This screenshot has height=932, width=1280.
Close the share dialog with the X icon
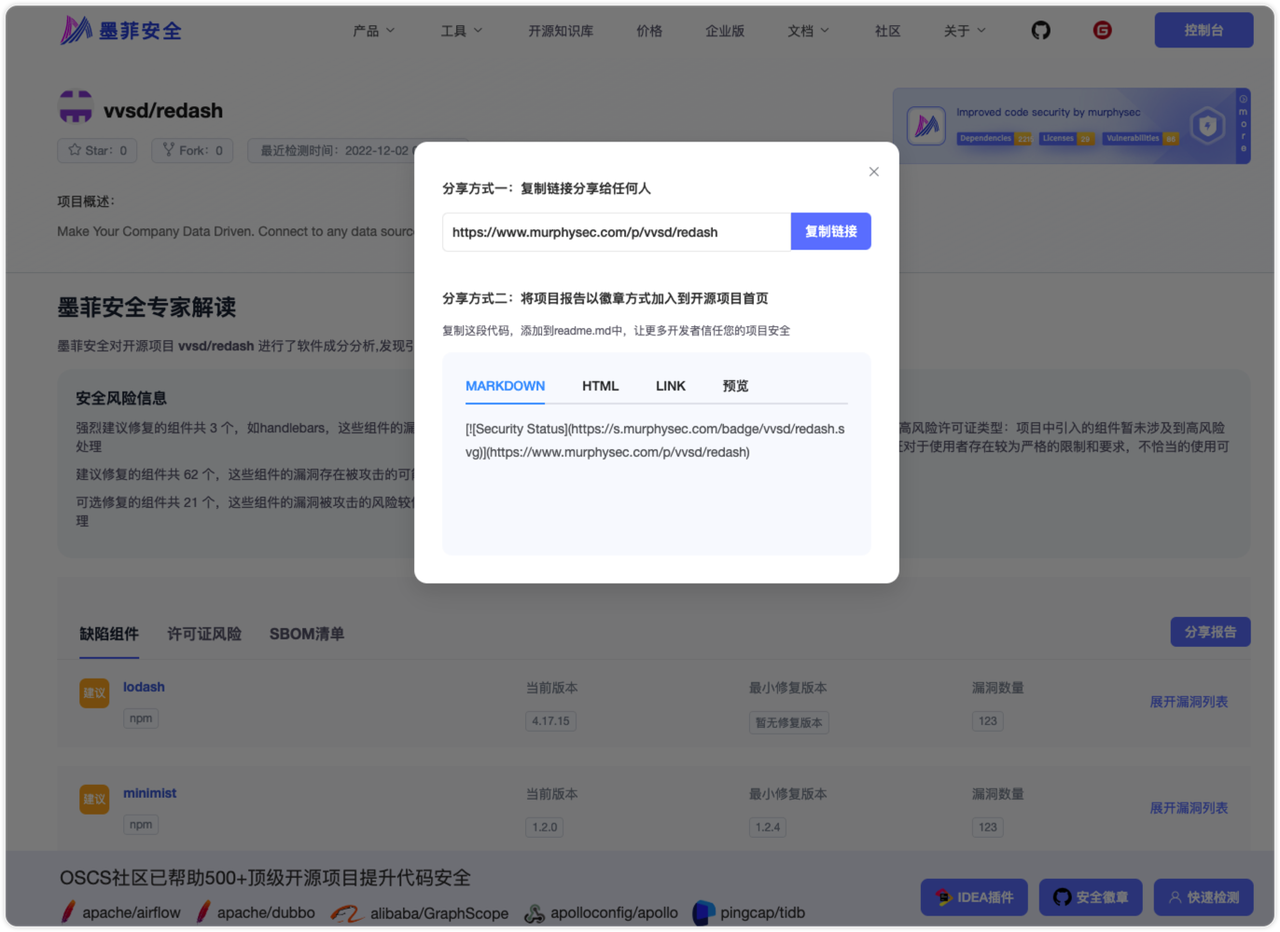(874, 172)
